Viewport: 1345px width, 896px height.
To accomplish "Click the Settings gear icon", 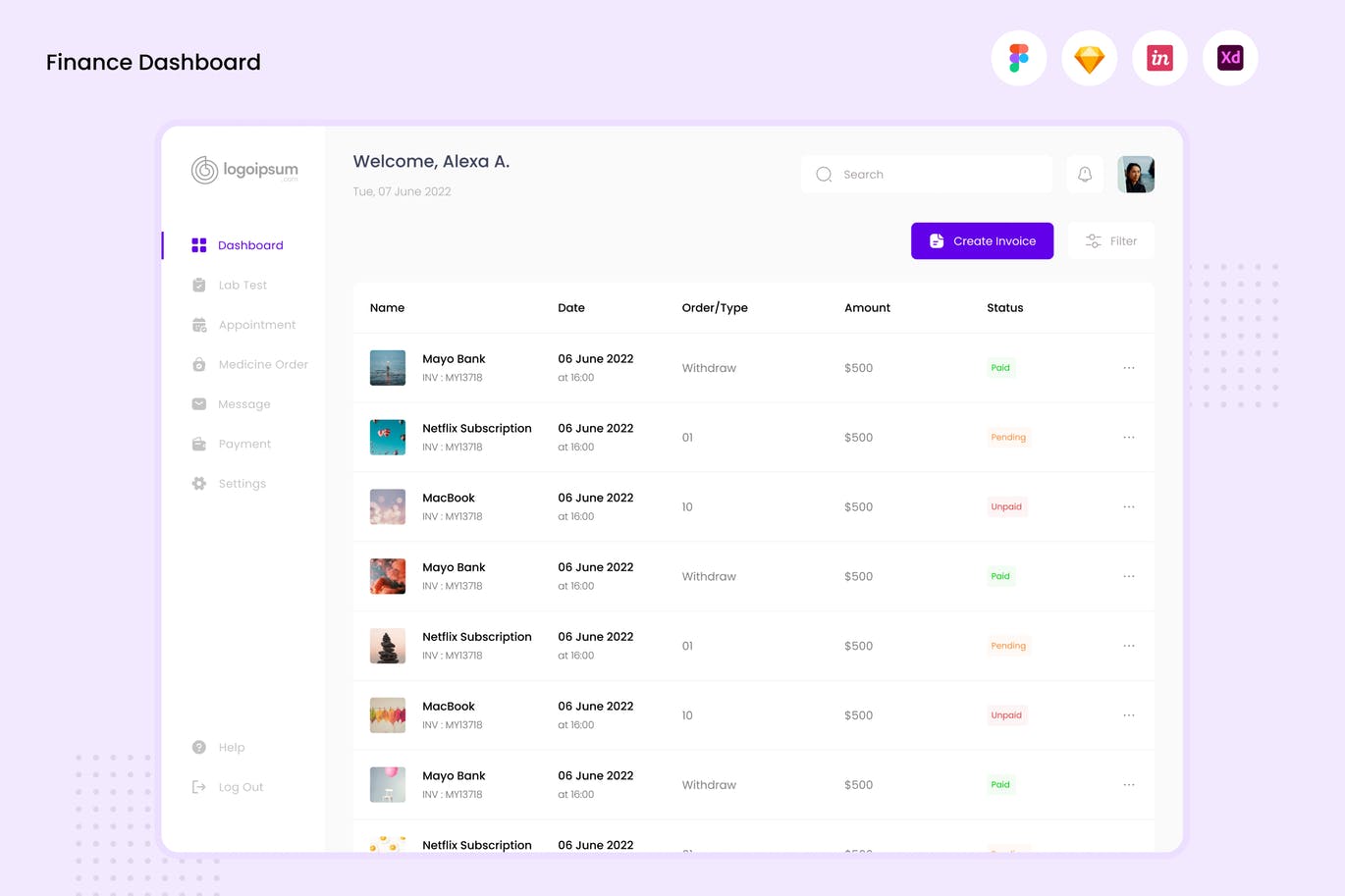I will (199, 484).
